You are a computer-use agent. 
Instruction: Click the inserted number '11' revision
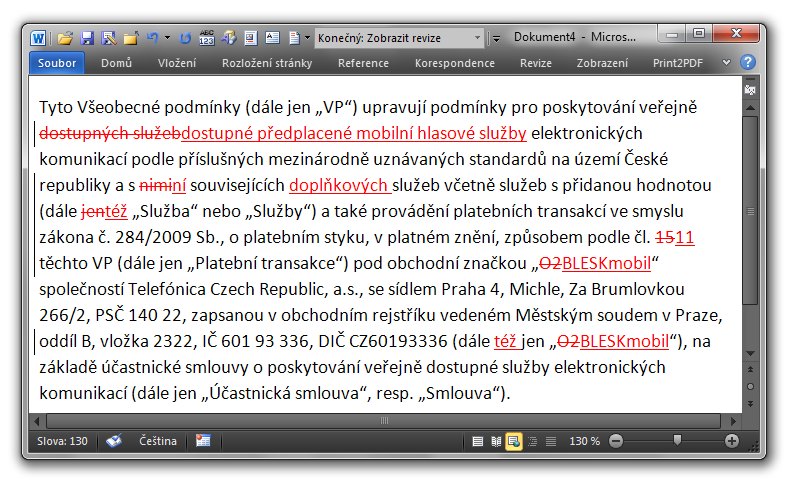(x=684, y=237)
